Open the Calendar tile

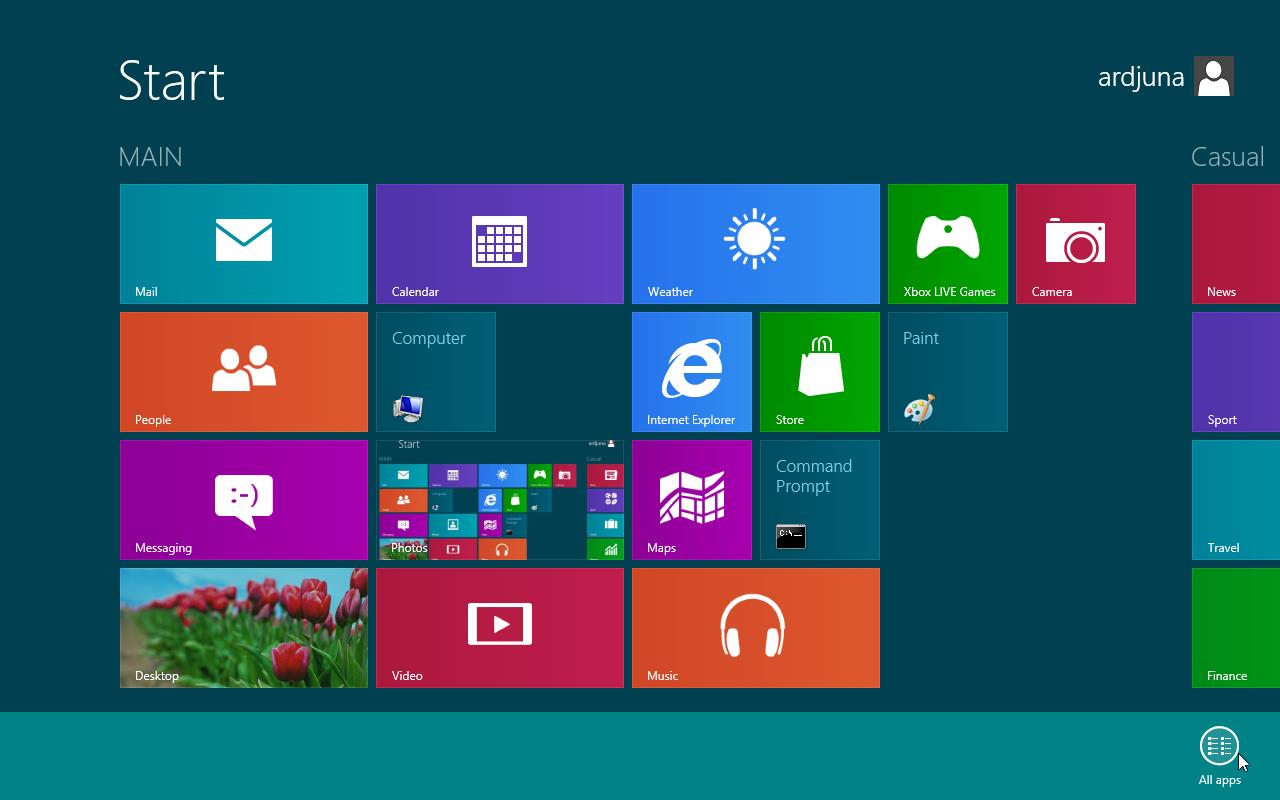pyautogui.click(x=500, y=244)
